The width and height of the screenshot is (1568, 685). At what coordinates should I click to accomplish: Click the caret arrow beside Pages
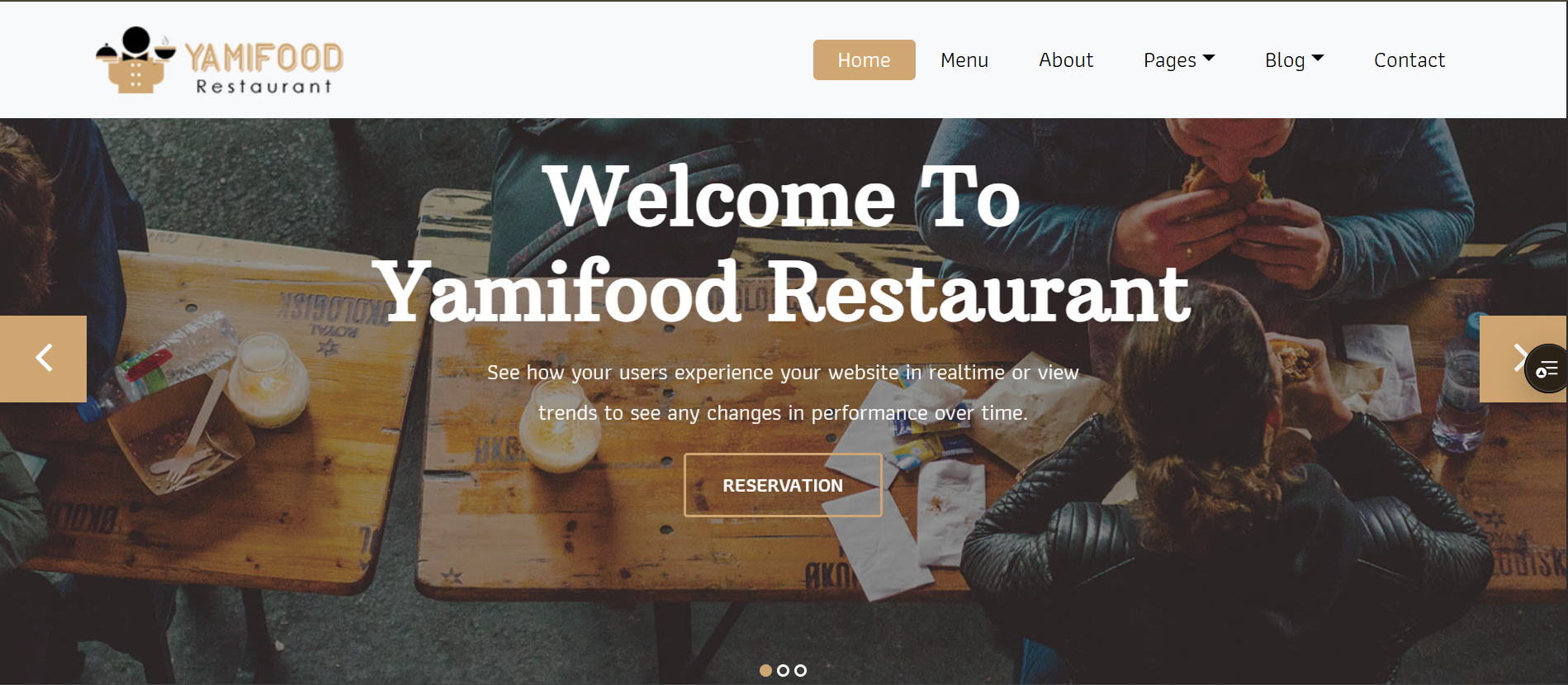tap(1209, 59)
